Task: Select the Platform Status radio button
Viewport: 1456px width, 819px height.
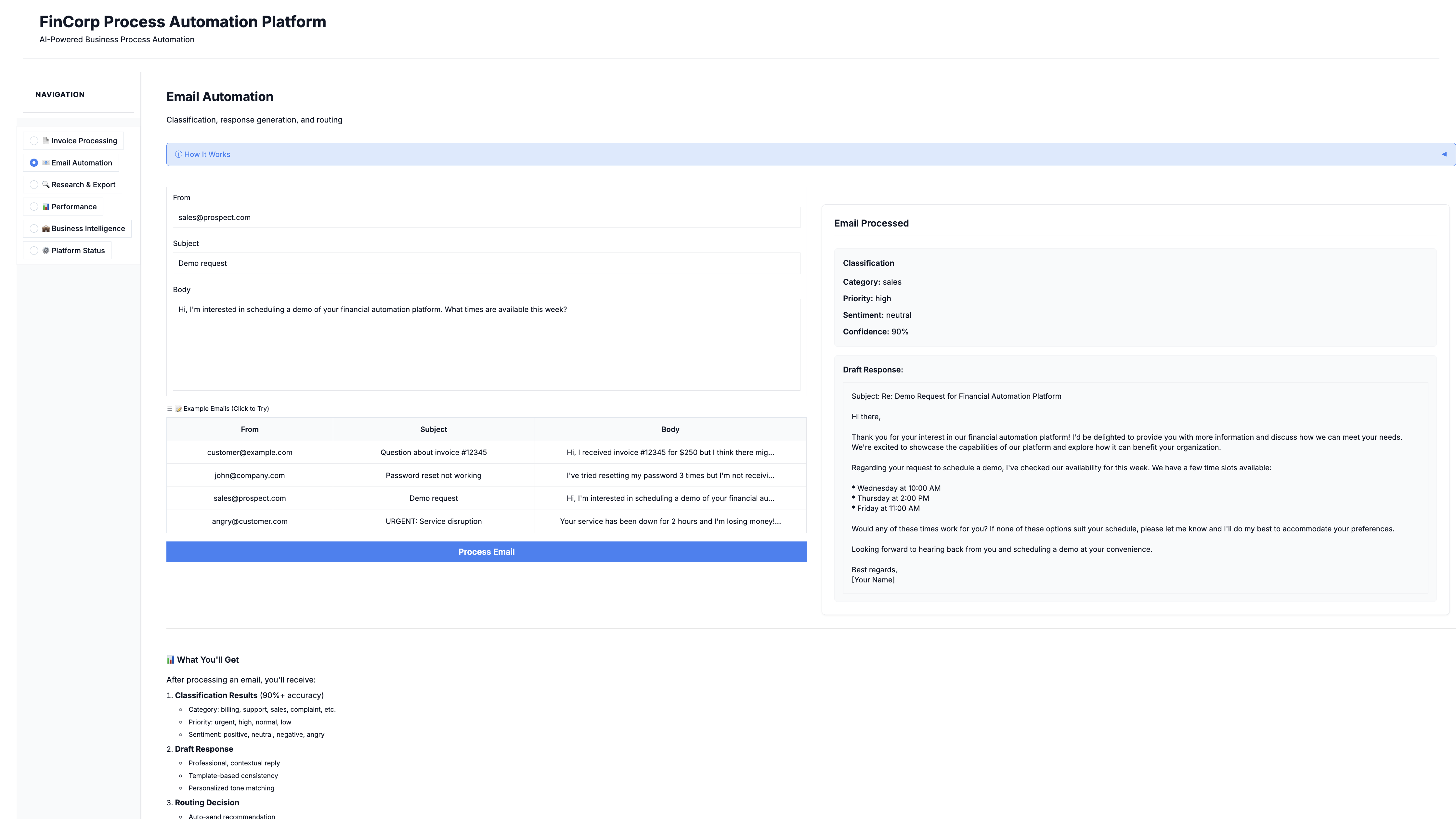Action: point(34,250)
